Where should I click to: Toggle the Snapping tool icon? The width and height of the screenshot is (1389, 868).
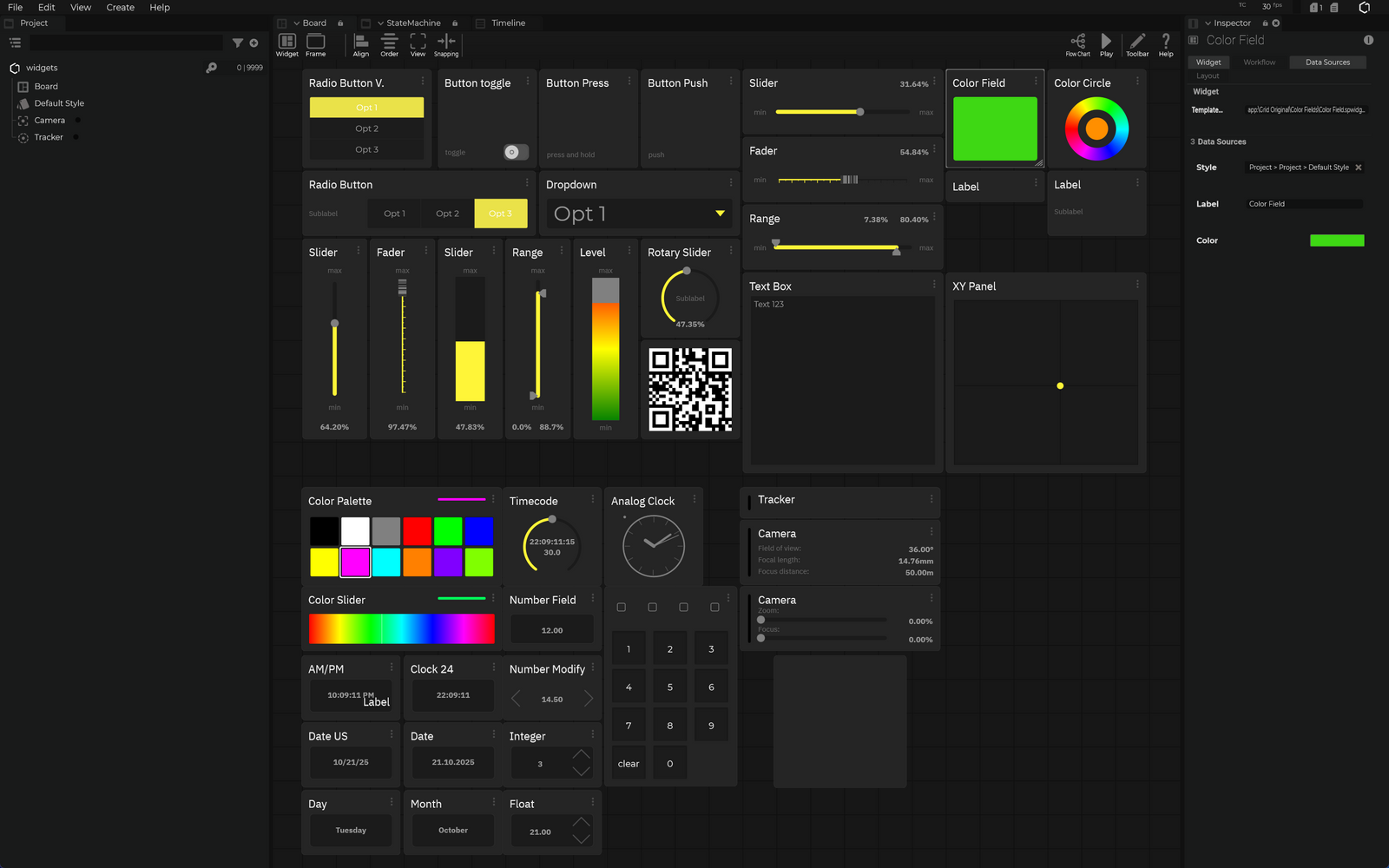(446, 42)
